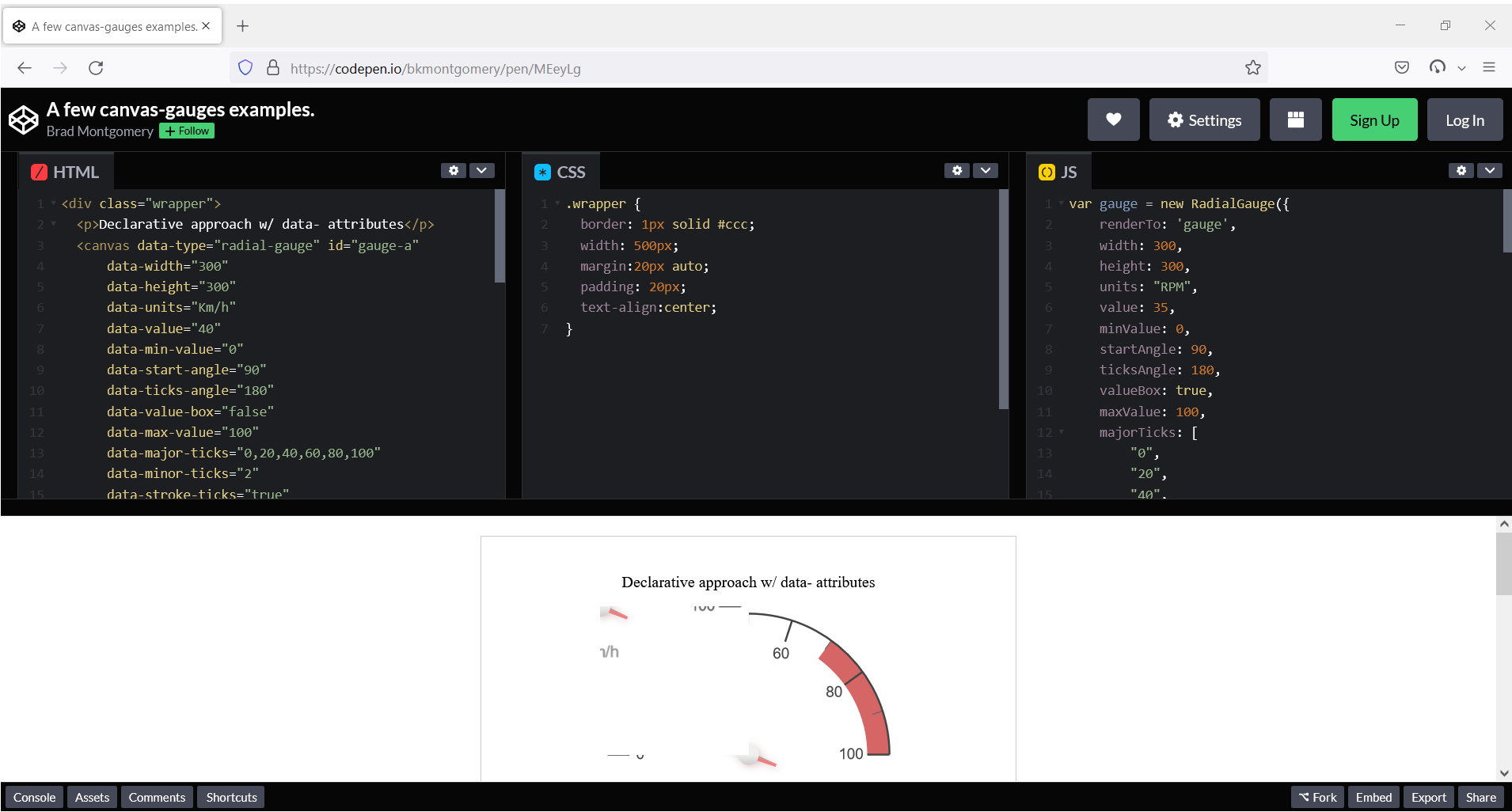Bookmark the page with the star icon
Screen dimensions: 1512x812
point(1253,68)
